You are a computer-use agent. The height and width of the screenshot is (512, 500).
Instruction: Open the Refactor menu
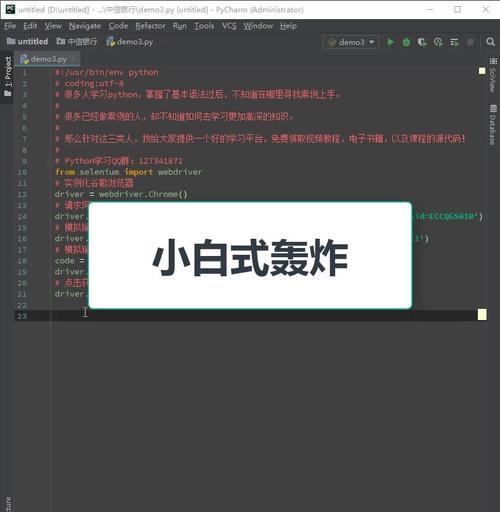pyautogui.click(x=150, y=26)
